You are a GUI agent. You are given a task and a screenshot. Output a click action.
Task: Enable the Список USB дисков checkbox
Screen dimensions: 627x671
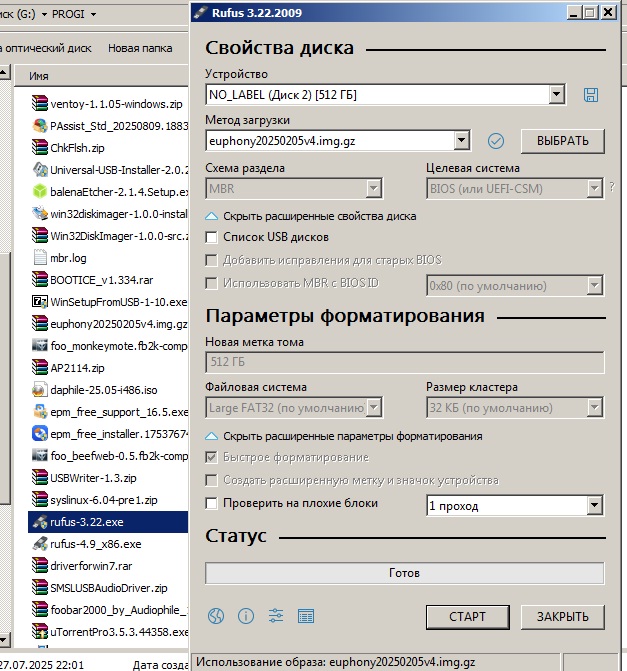(x=211, y=238)
